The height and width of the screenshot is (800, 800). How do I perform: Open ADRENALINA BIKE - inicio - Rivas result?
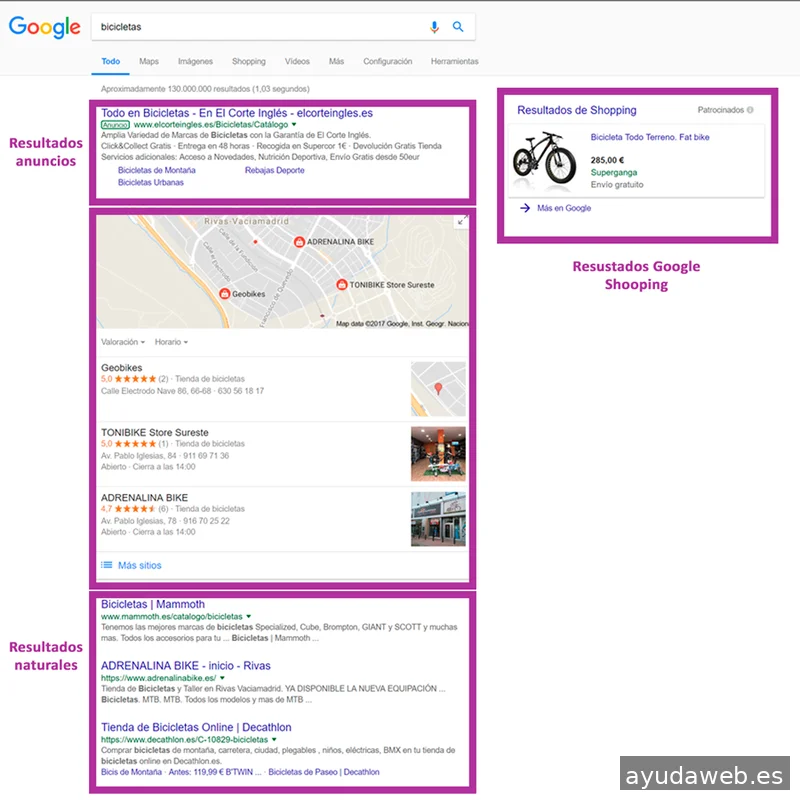(186, 666)
